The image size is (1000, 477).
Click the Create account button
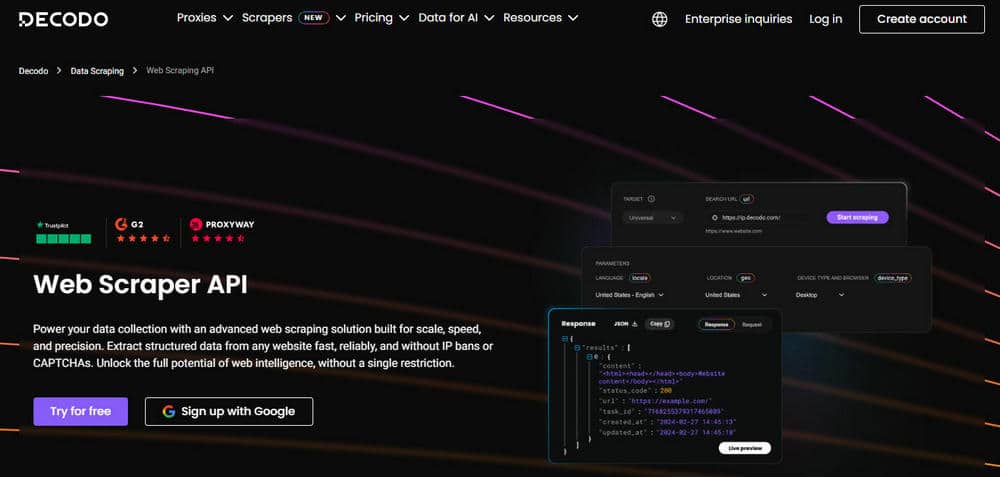point(922,19)
